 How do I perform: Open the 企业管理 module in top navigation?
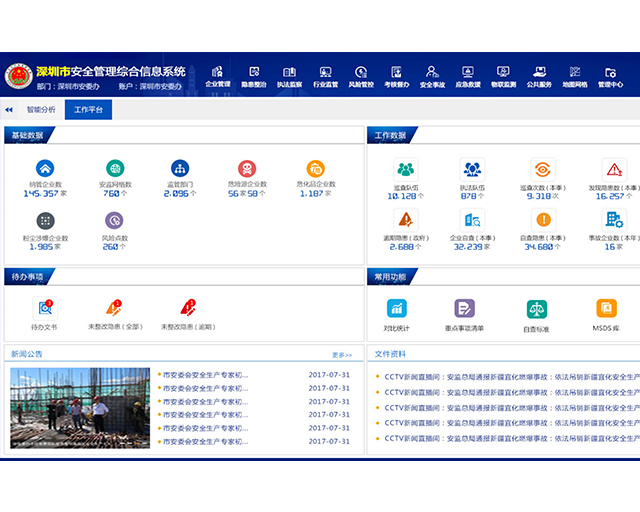[217, 76]
